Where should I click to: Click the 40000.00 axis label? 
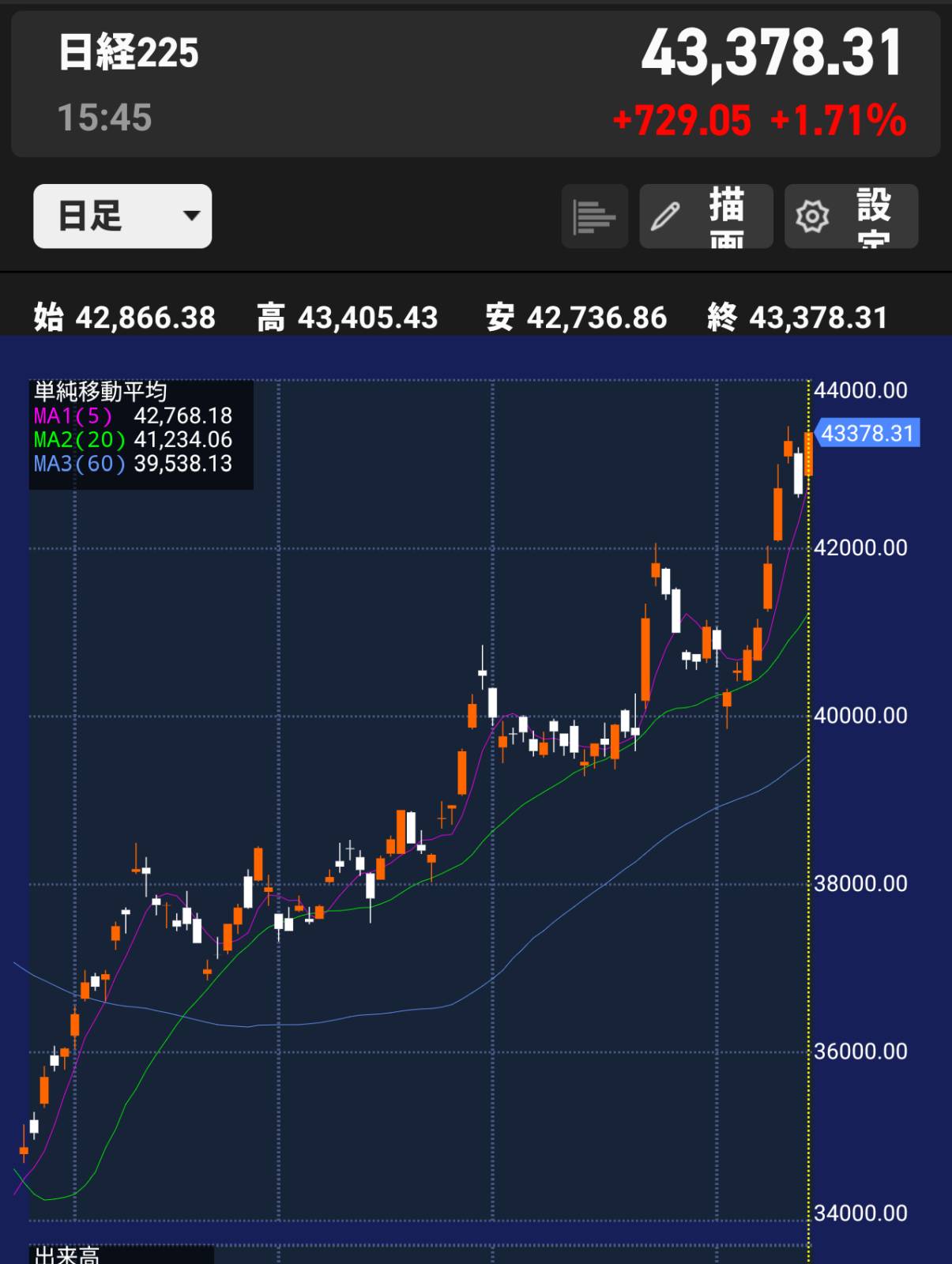click(861, 716)
